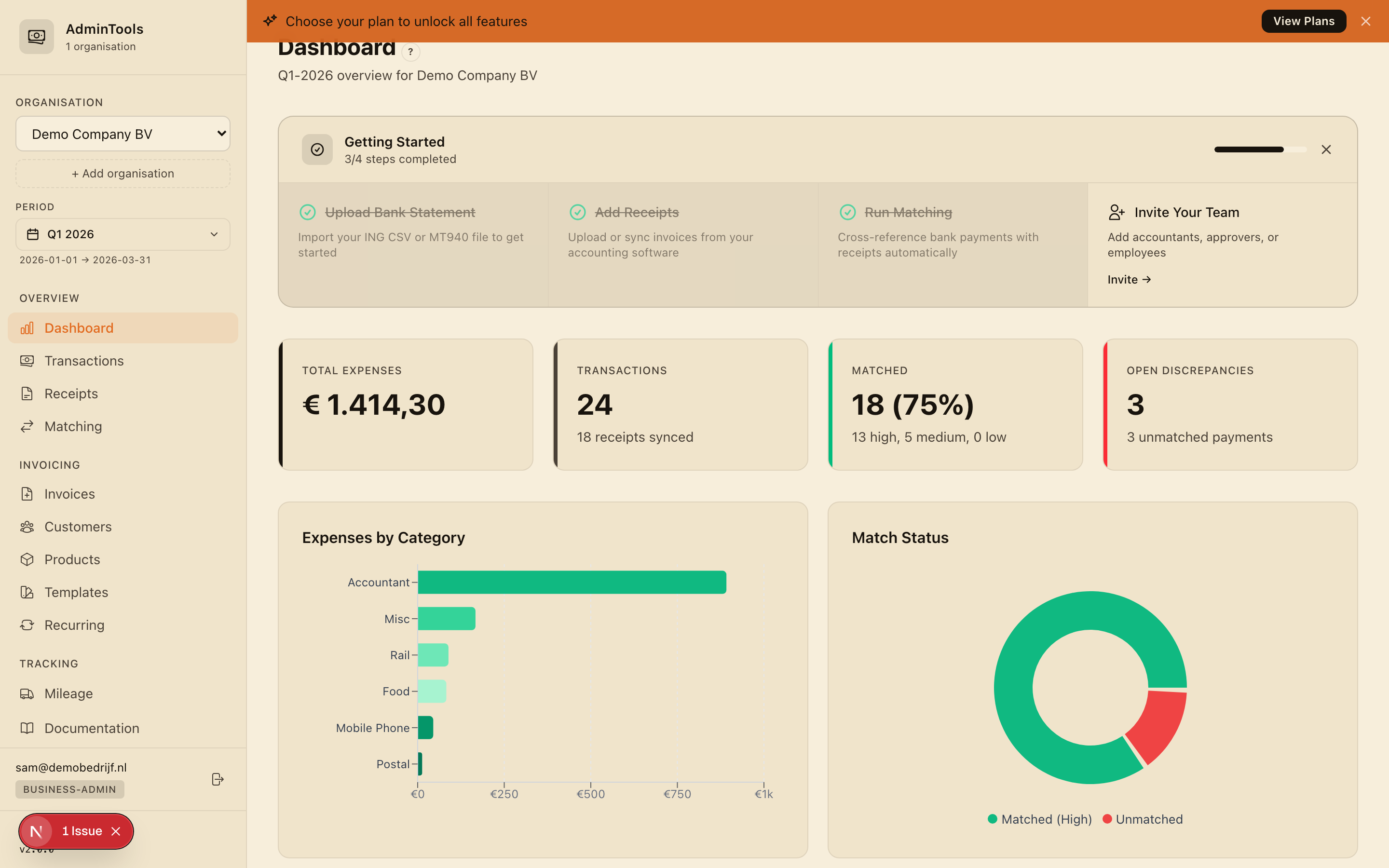Open the 1 Issue indicator
Screen dimensions: 1389x868
tap(82, 831)
